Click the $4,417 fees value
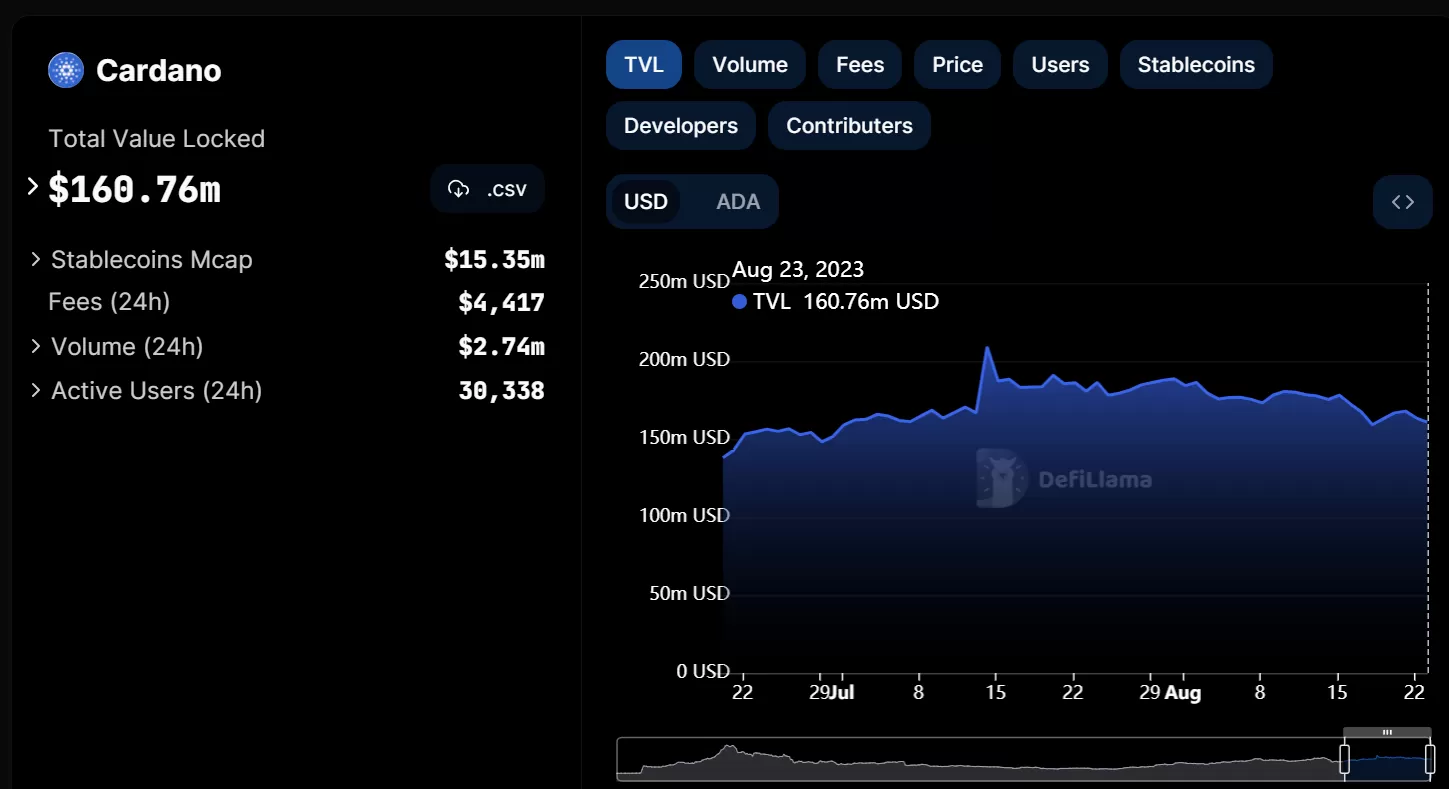1449x789 pixels. tap(501, 302)
